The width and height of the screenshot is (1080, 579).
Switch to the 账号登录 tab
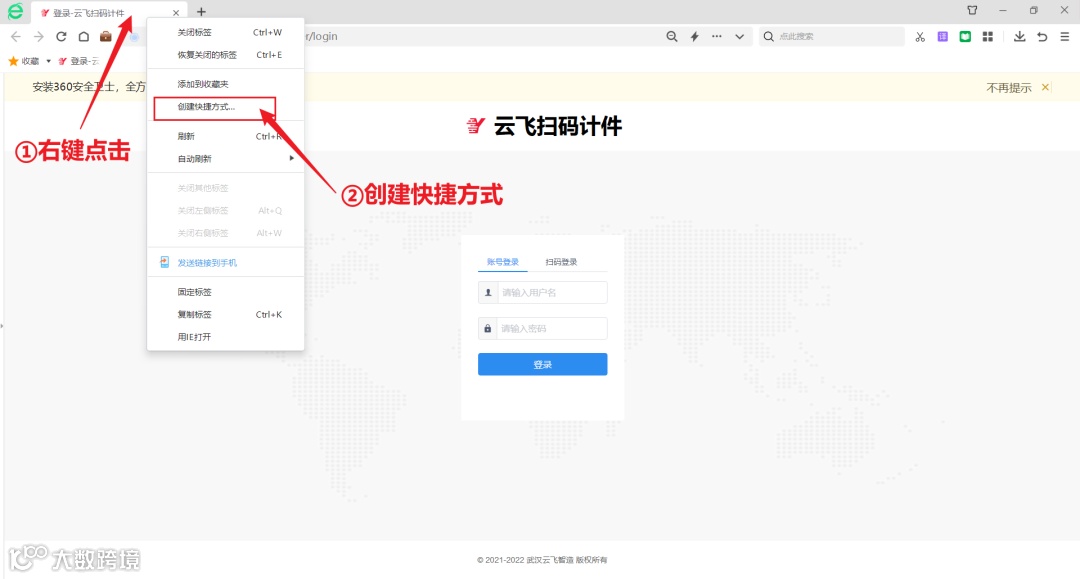503,262
